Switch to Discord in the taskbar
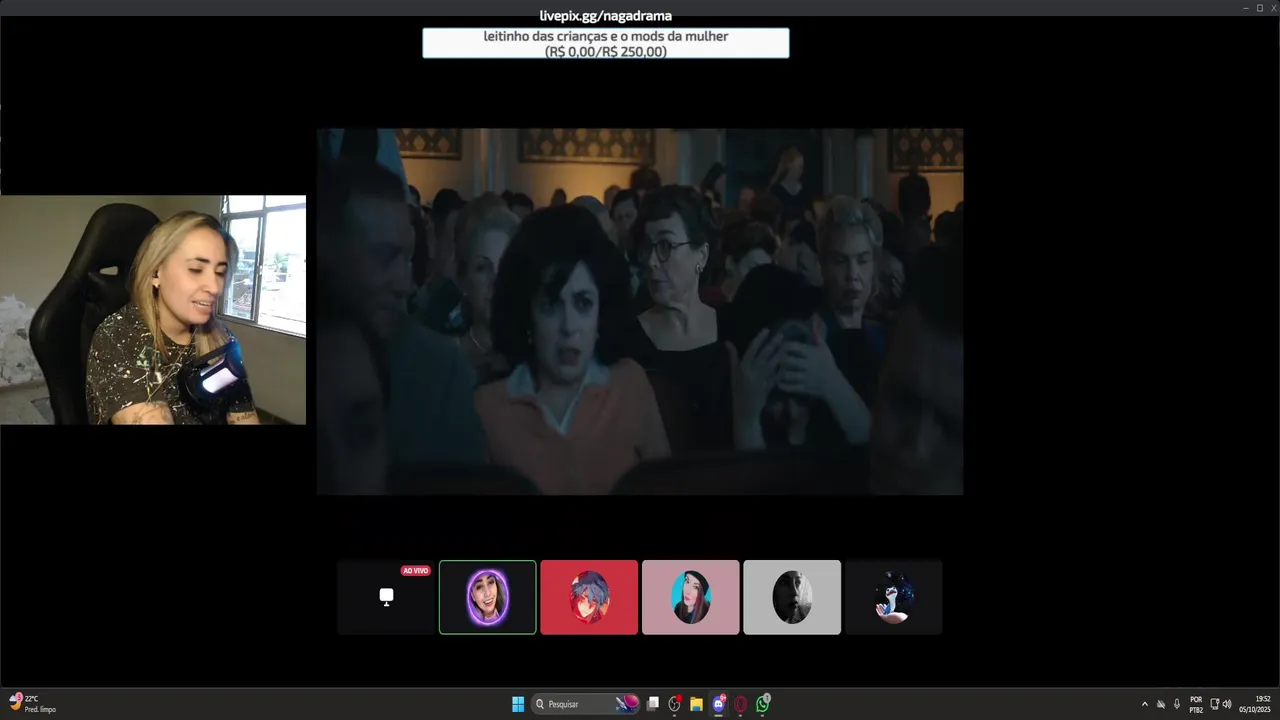 (x=719, y=704)
